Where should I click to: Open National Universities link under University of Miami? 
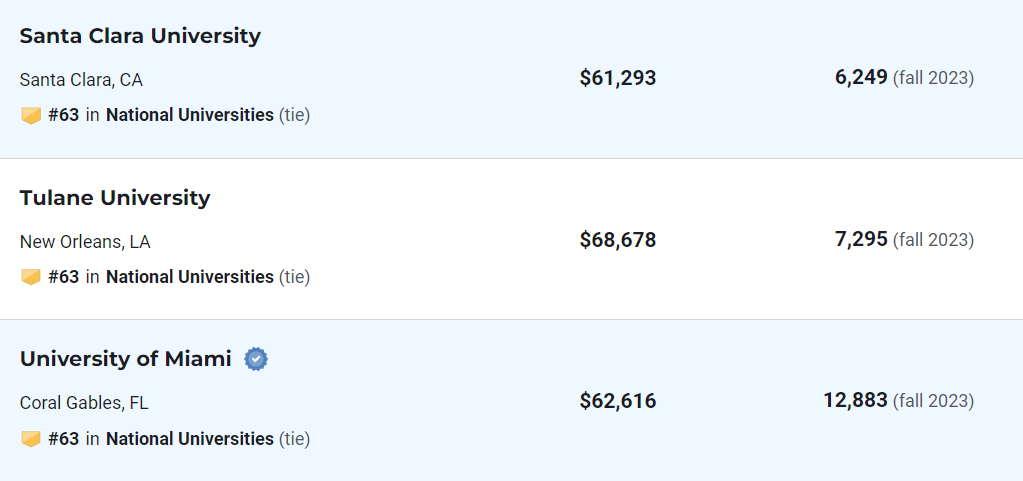190,439
